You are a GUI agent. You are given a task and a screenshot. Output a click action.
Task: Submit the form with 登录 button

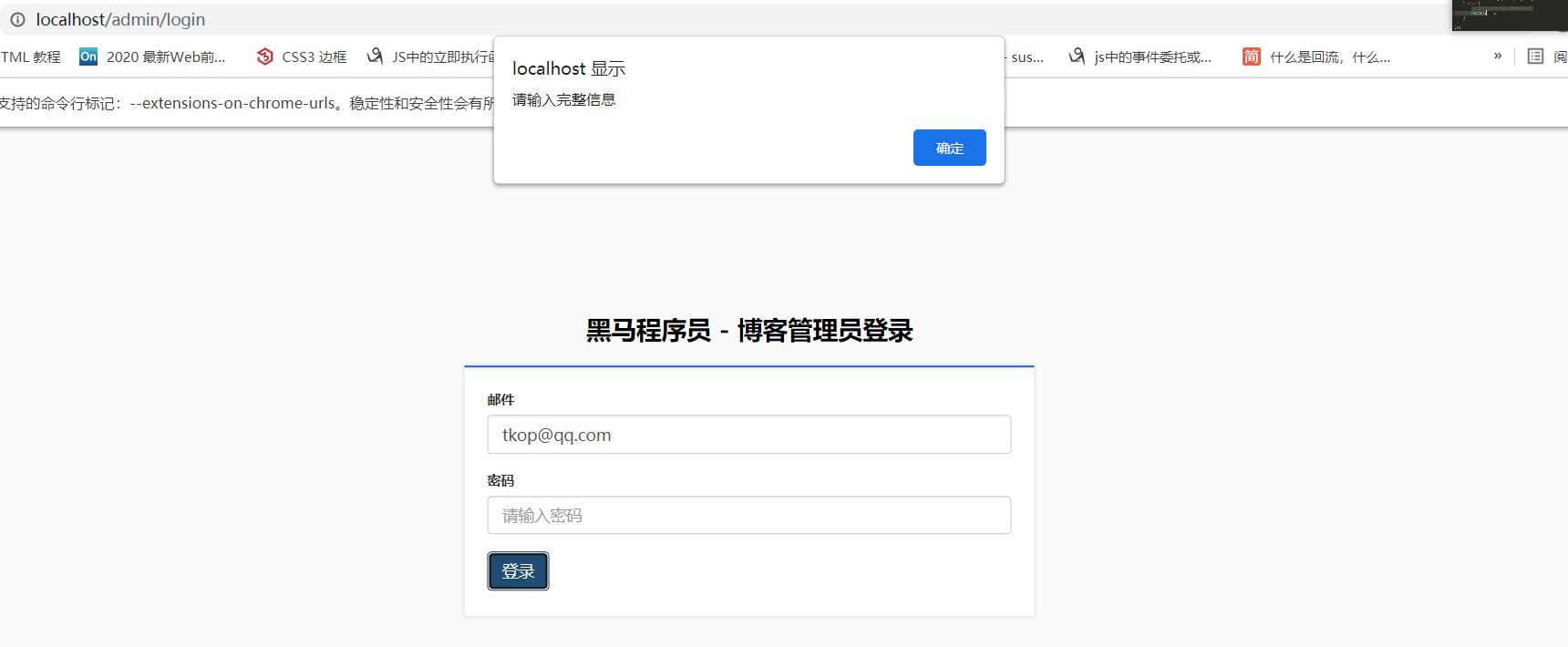click(x=518, y=571)
